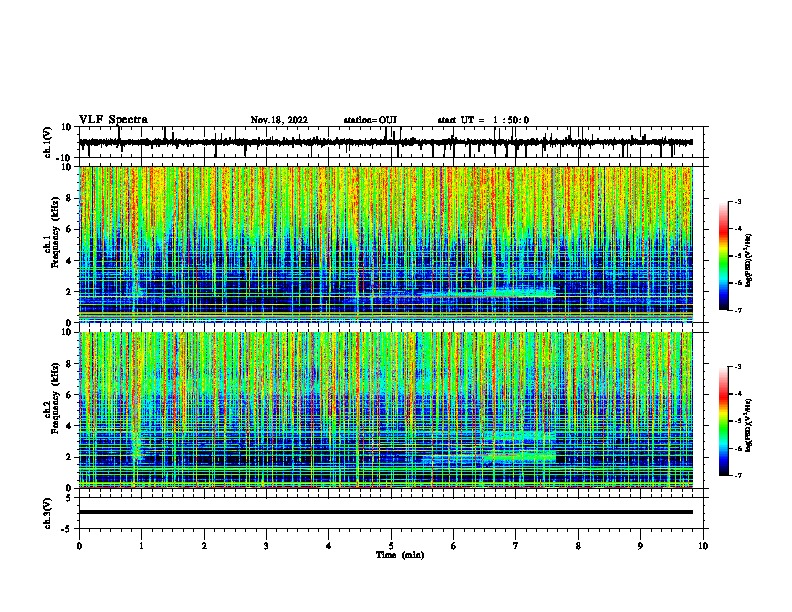Screen dimensions: 792x612
Task: Click the "VLF Spectra" title text
Action: [113, 120]
